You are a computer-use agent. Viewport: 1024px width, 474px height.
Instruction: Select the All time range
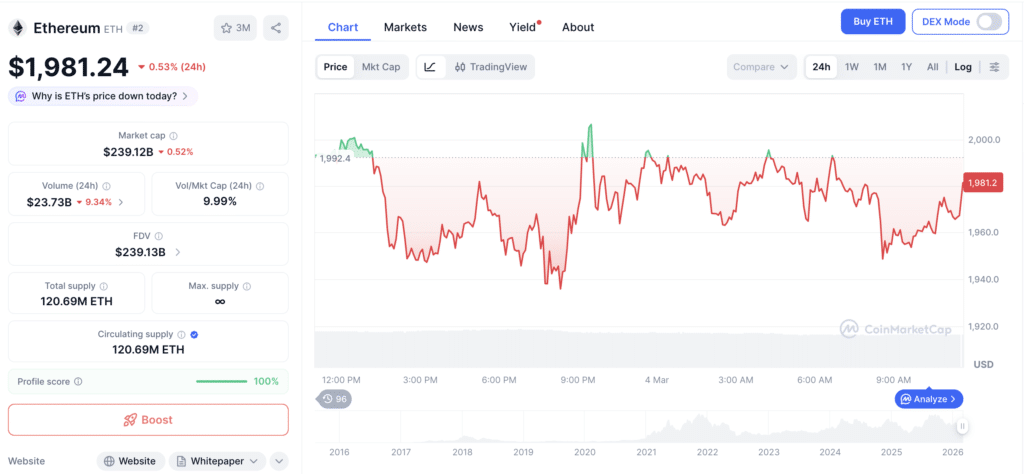coord(933,67)
